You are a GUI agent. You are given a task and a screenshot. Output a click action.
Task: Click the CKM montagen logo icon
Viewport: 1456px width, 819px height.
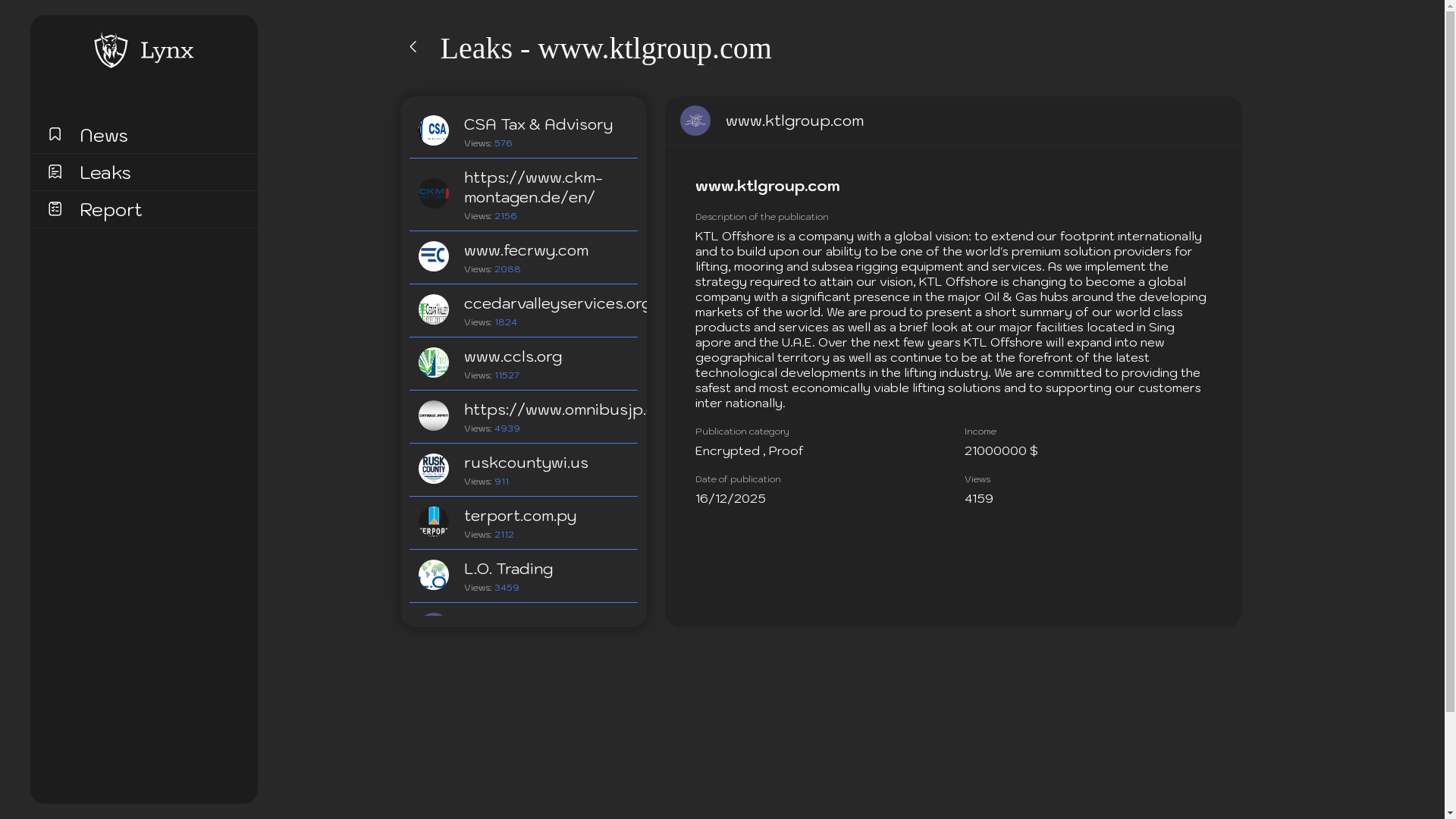point(434,193)
